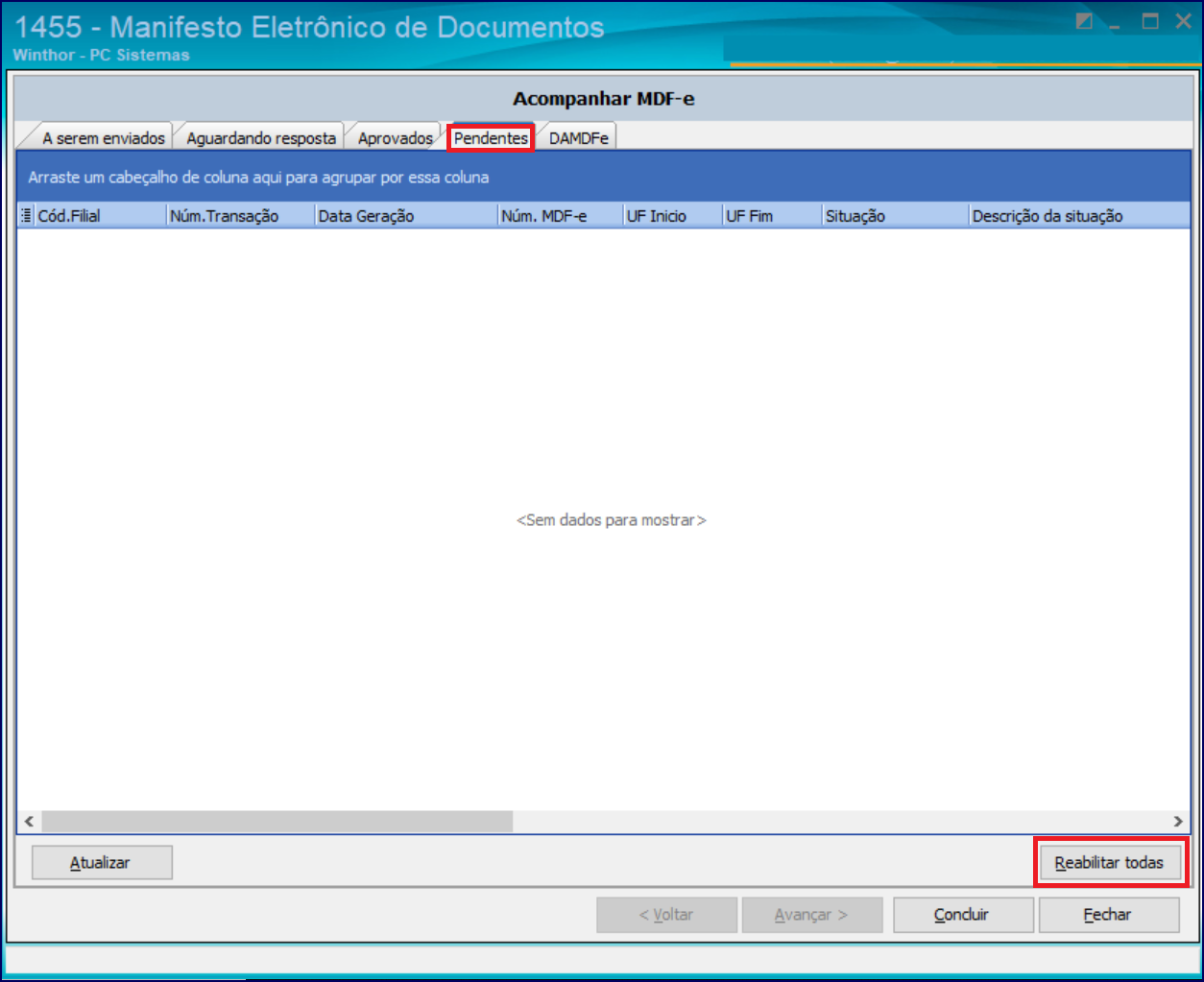The width and height of the screenshot is (1204, 982).
Task: Click Descrição da situação column header
Action: pyautogui.click(x=1079, y=216)
